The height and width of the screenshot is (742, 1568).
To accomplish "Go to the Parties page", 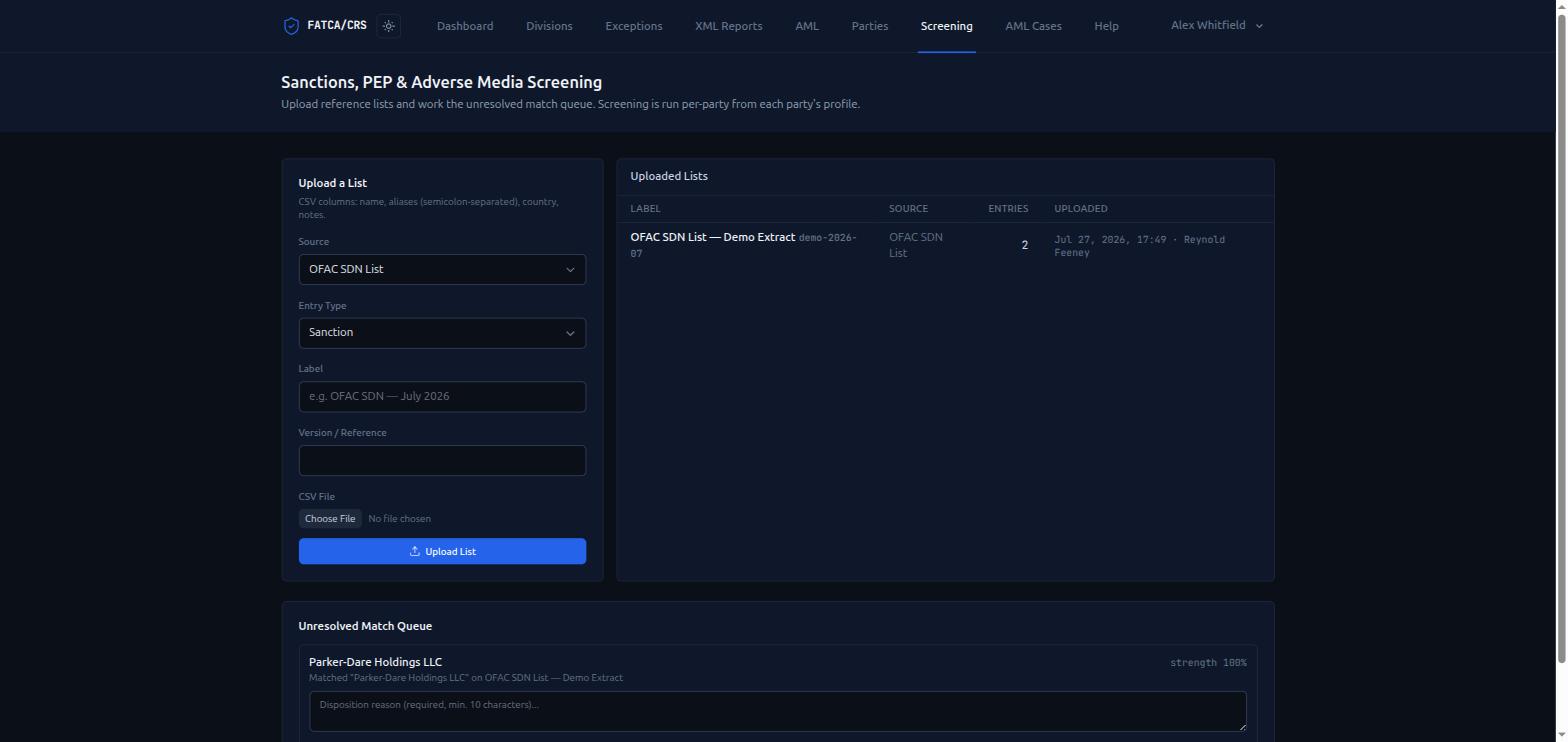I will pos(870,26).
